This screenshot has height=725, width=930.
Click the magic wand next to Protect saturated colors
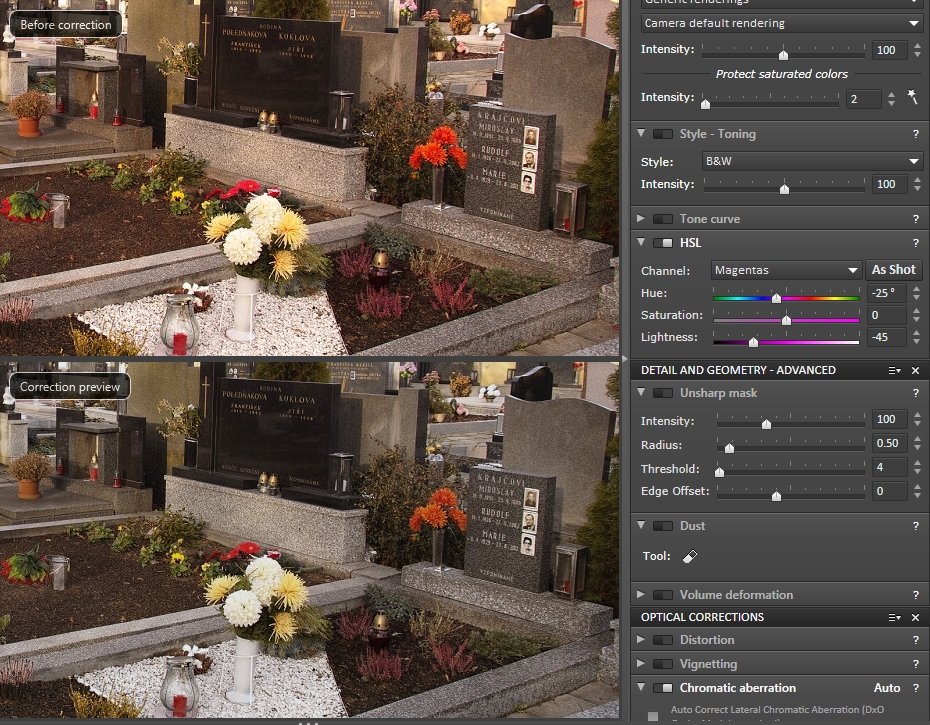[912, 97]
